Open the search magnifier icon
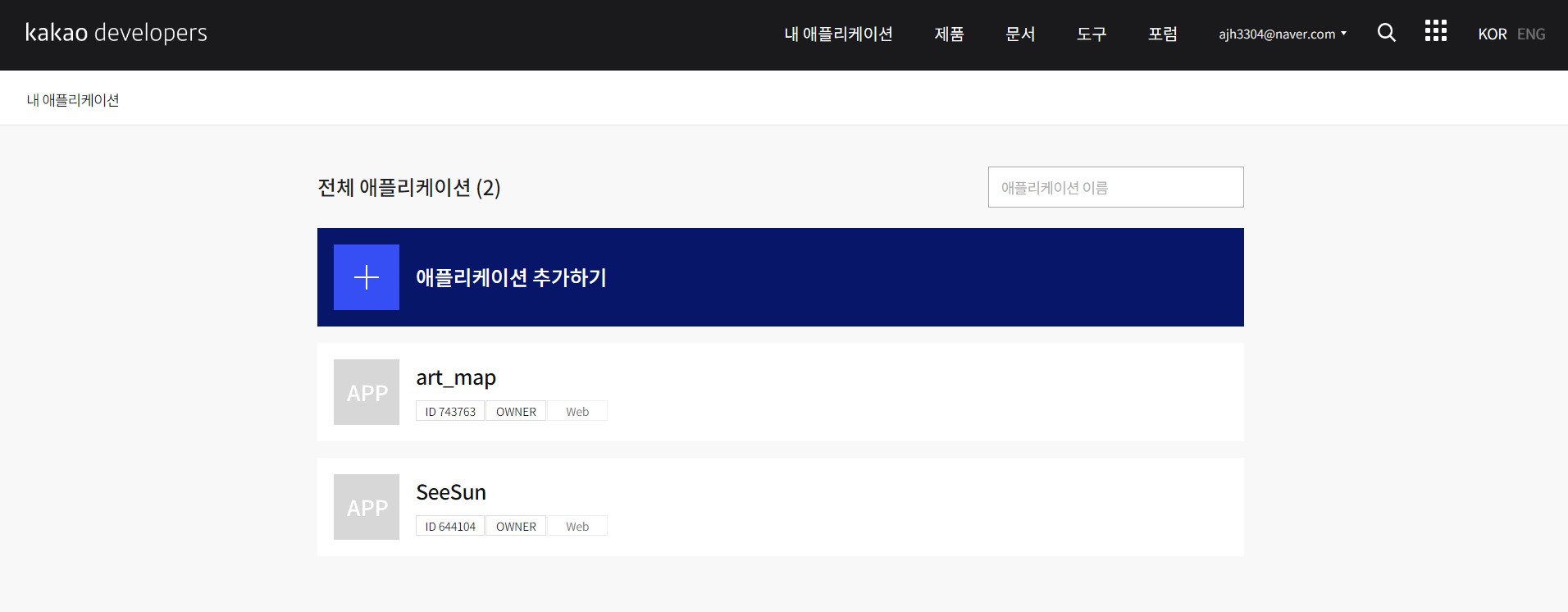This screenshot has width=1568, height=612. 1386,33
